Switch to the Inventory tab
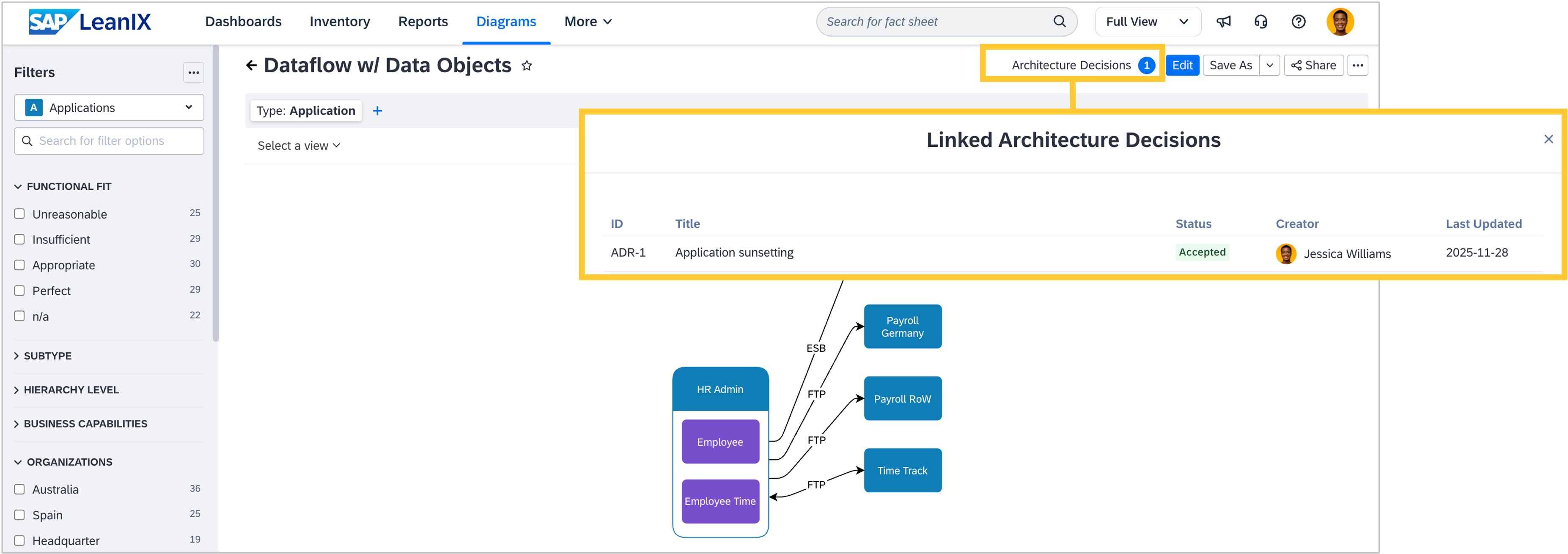 pyautogui.click(x=340, y=22)
